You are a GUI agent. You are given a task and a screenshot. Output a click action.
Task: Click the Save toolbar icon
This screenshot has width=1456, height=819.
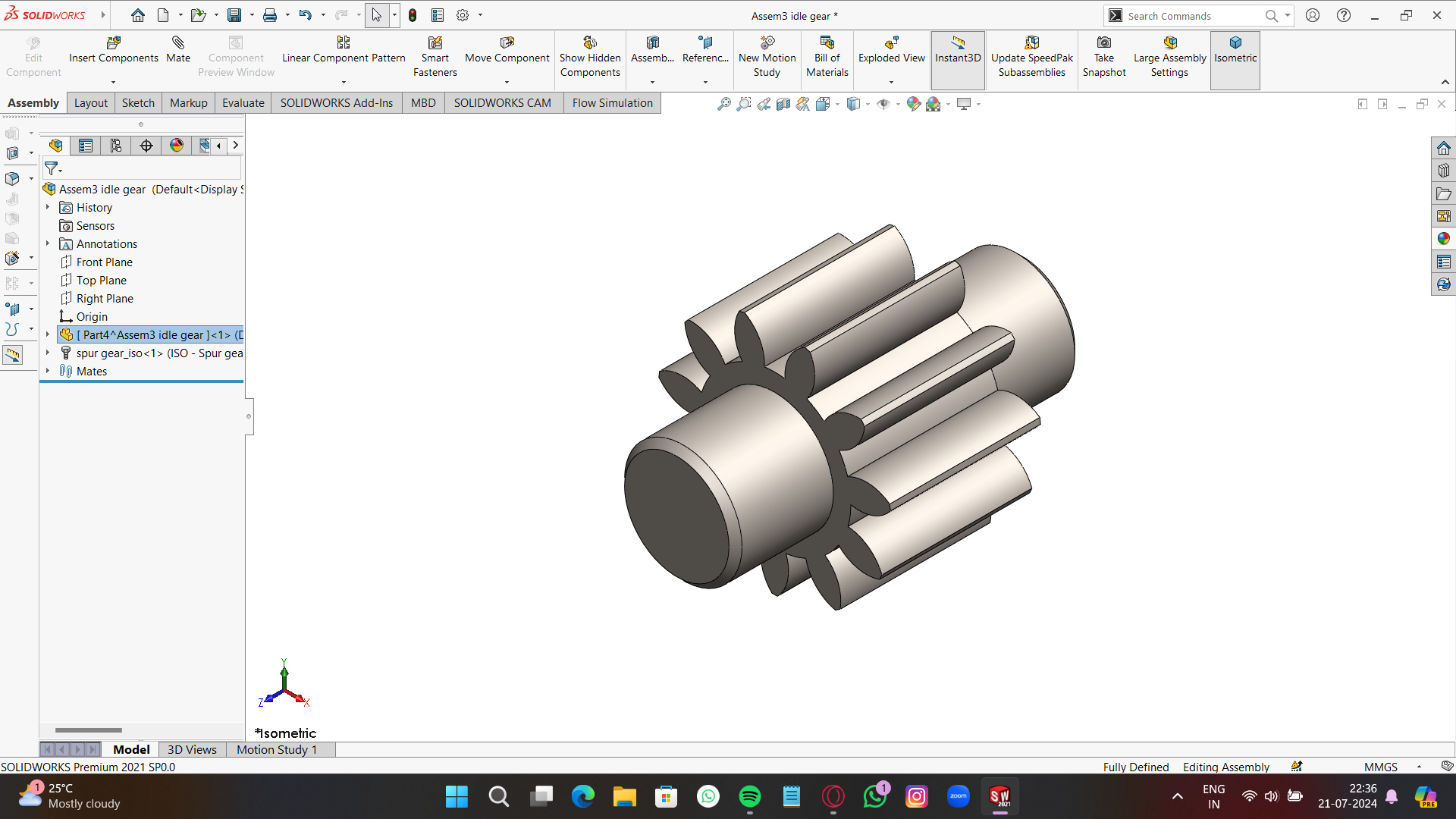[234, 15]
